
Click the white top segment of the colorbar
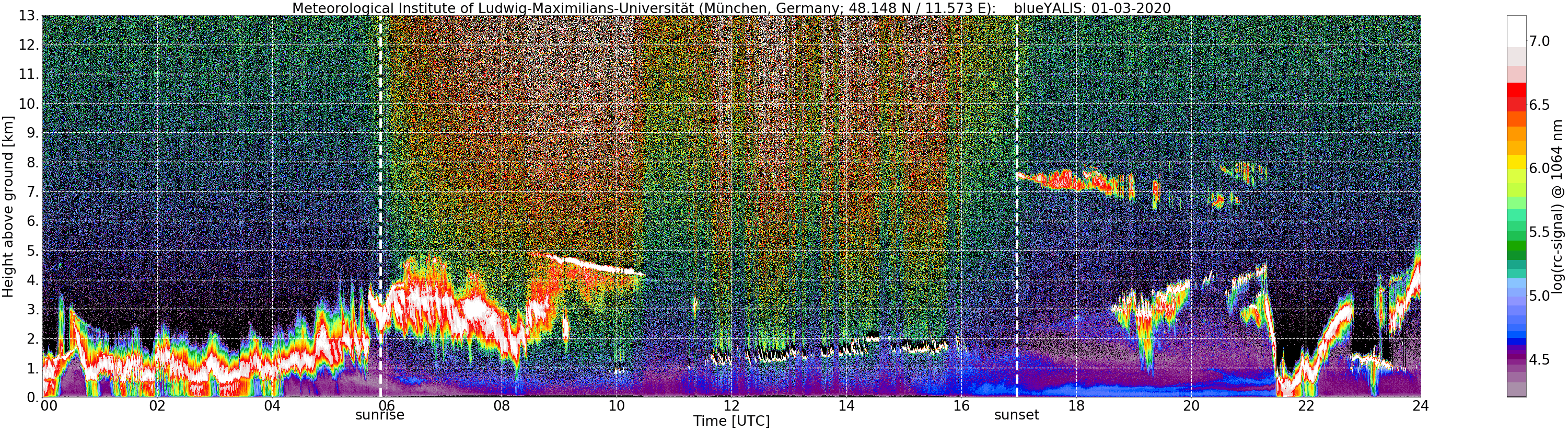(1516, 31)
